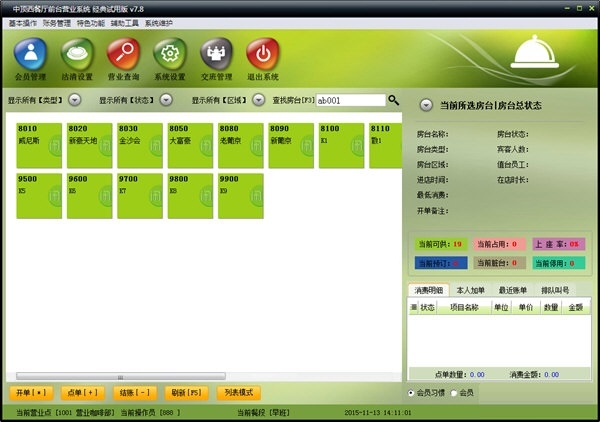This screenshot has width=600, height=422.
Task: Click the bell icon beside 当前所选房台 header
Action: [x=425, y=104]
